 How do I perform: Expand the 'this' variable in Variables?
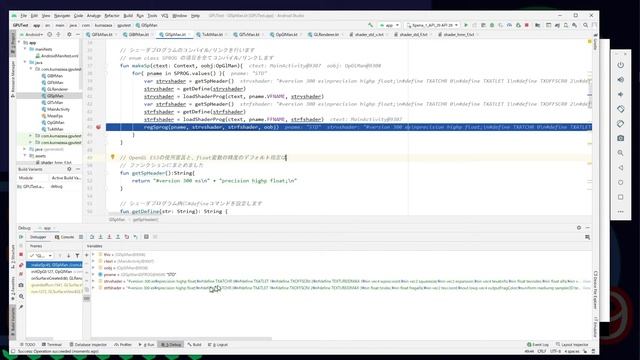point(93,254)
